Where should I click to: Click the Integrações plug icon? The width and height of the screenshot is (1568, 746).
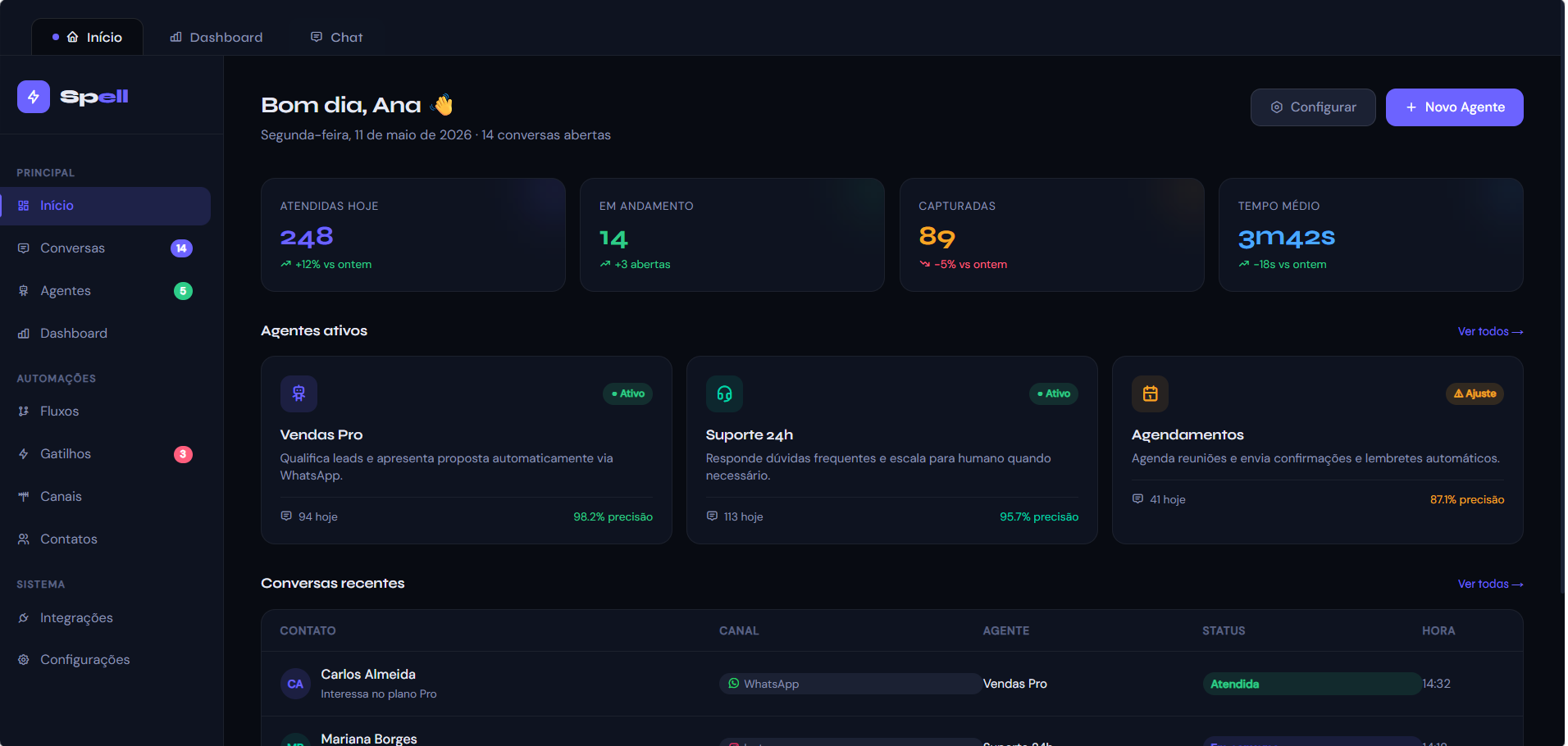point(24,618)
